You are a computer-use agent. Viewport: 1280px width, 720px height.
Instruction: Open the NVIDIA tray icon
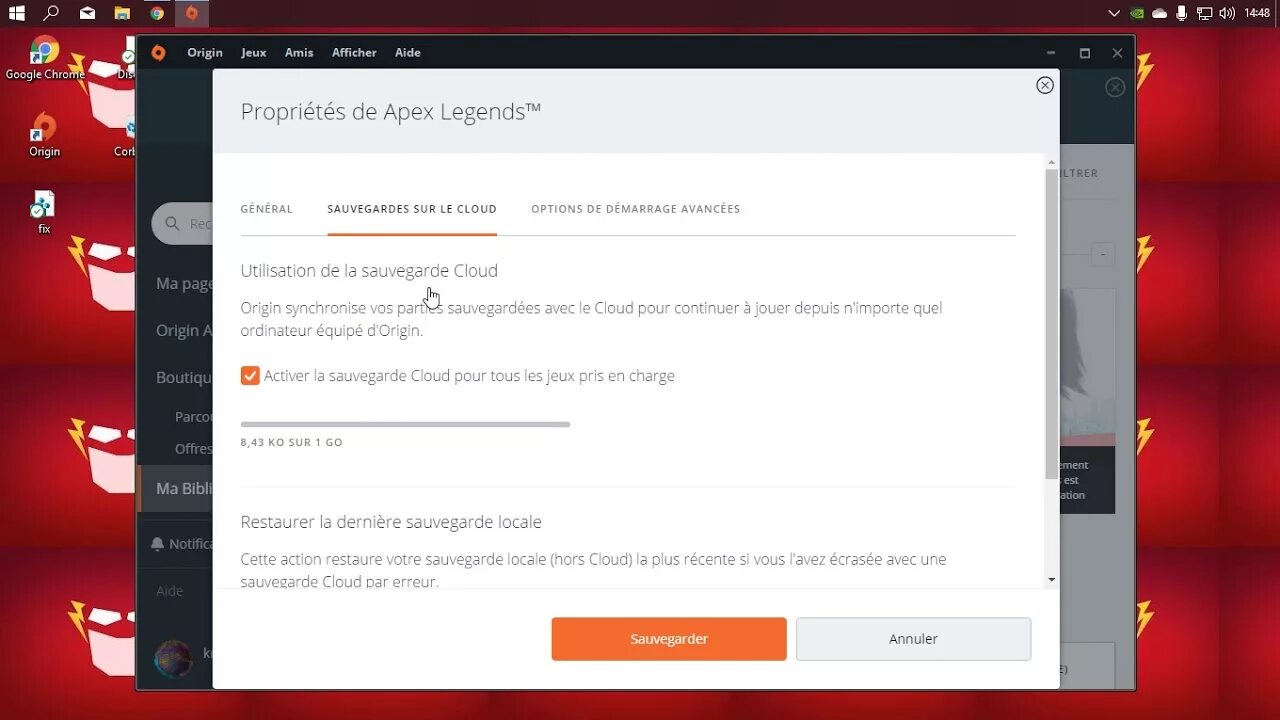1137,13
